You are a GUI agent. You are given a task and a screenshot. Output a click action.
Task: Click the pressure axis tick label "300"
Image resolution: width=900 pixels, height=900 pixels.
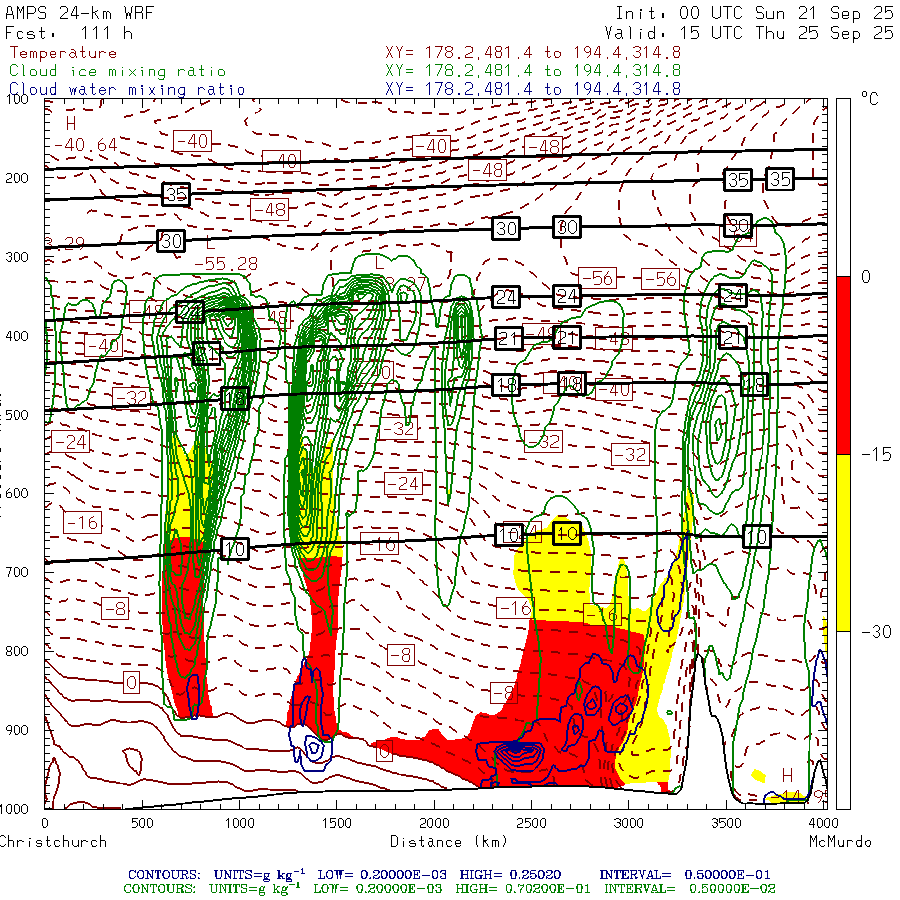point(17,257)
